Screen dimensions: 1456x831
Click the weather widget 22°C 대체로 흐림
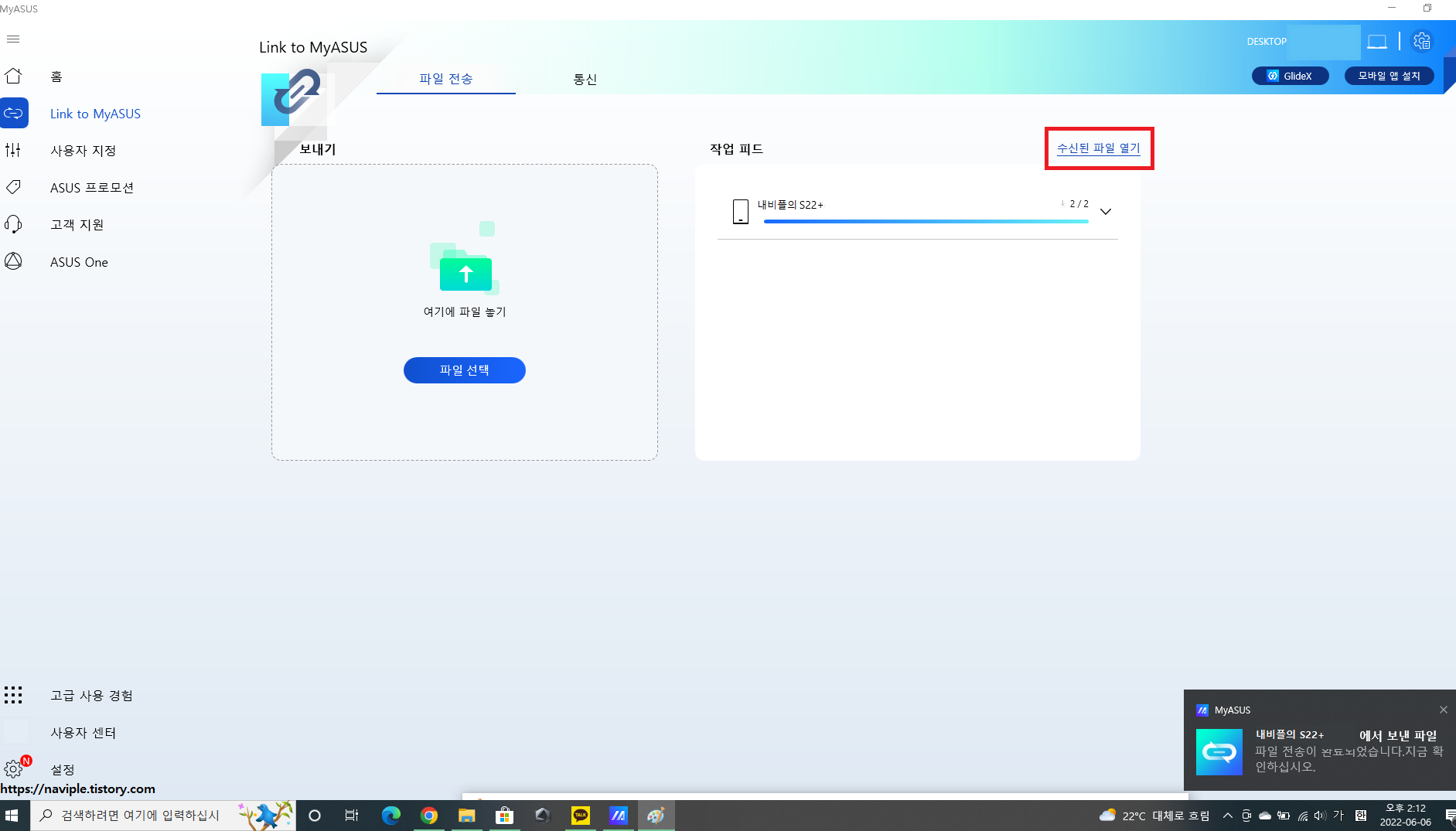1154,816
